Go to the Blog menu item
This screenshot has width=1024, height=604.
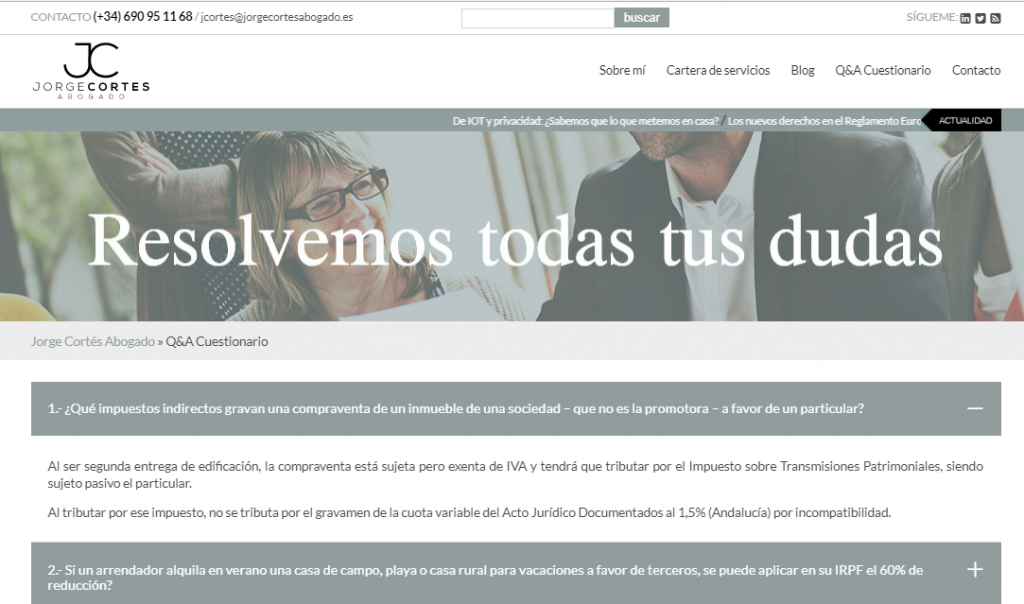tap(803, 70)
